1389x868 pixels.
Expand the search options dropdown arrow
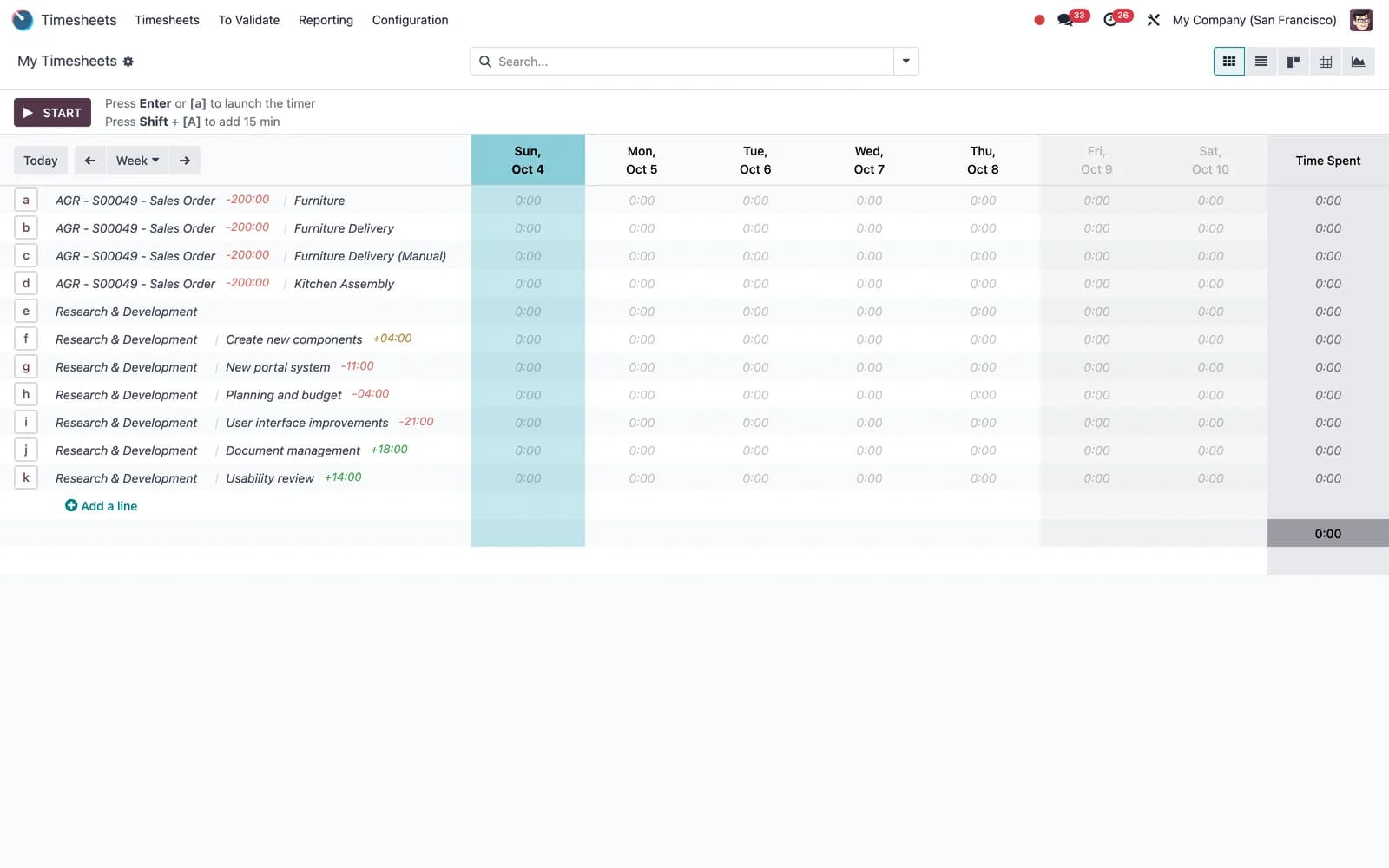tap(906, 62)
